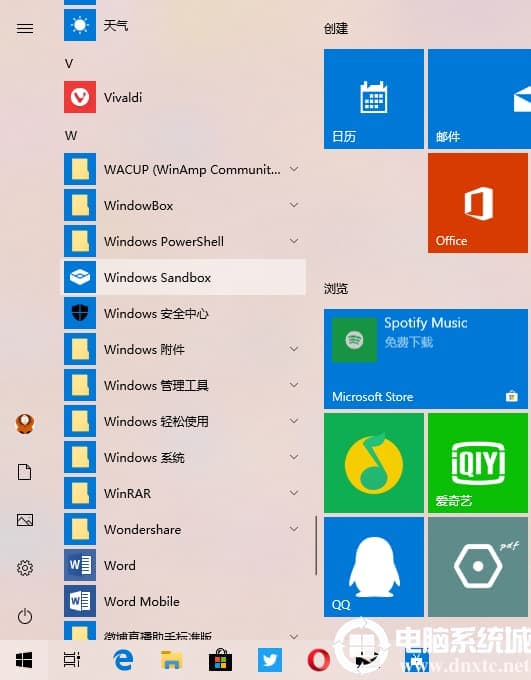Open the hamburger menu in Start
This screenshot has height=680, width=531.
(x=25, y=29)
